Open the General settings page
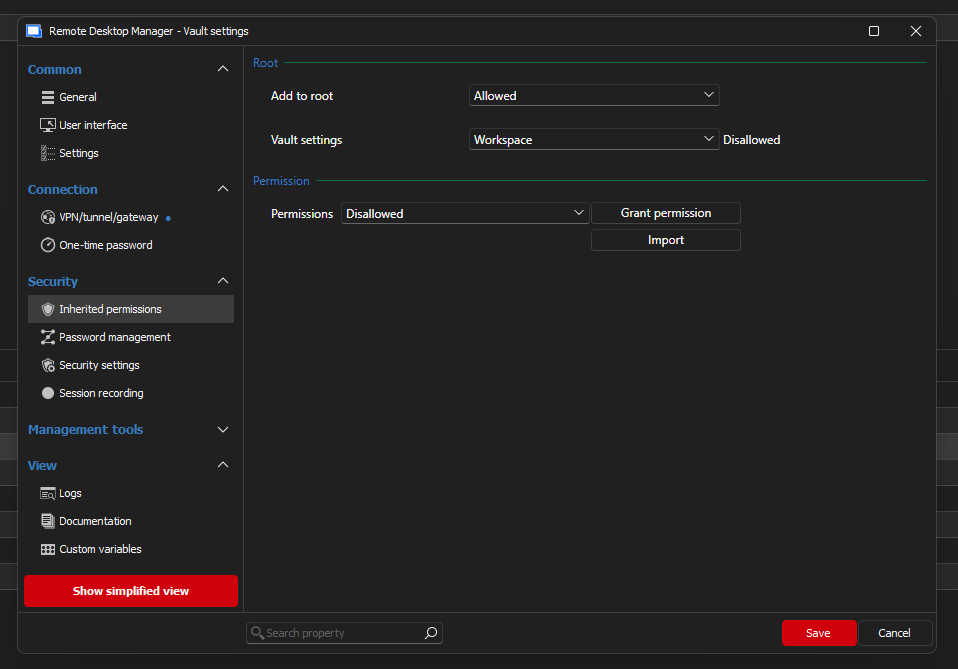This screenshot has width=958, height=669. click(x=131, y=97)
